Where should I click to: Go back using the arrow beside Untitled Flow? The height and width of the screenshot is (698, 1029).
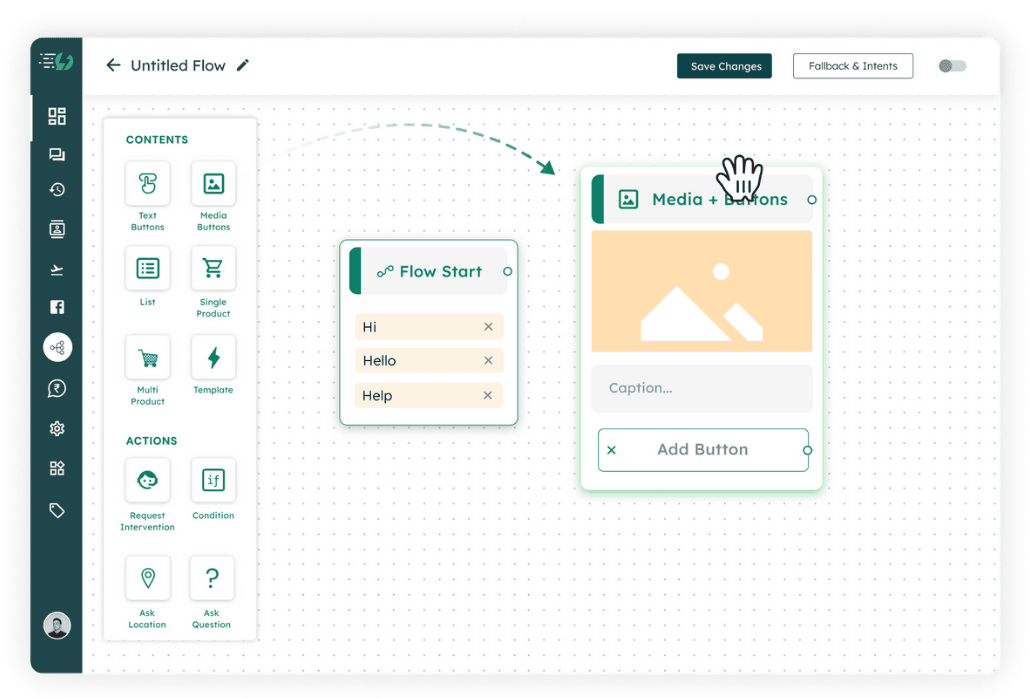pos(113,65)
